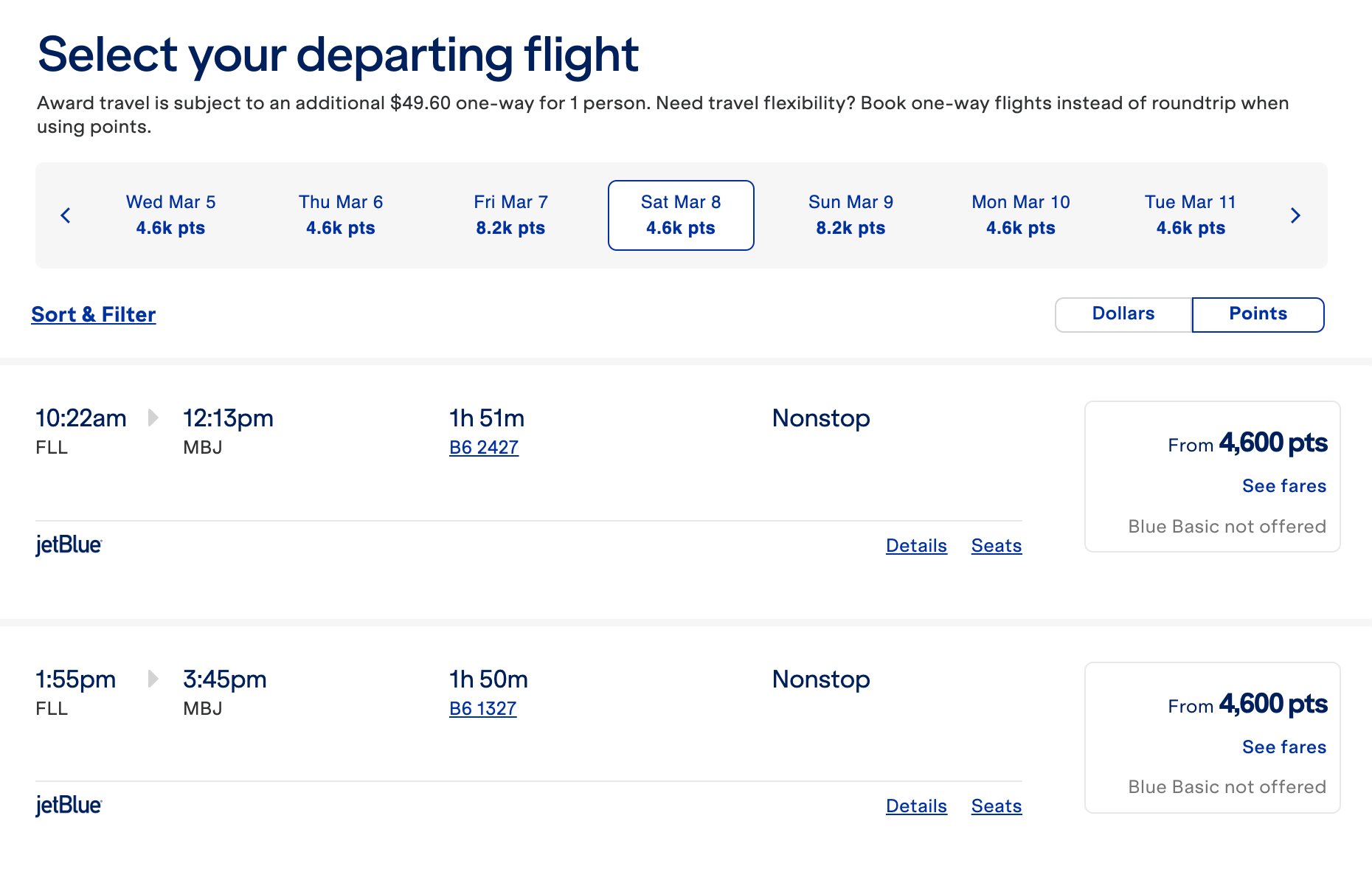View Seats for the 10:22am flight
Viewport: 1372px width, 869px height.
[997, 546]
